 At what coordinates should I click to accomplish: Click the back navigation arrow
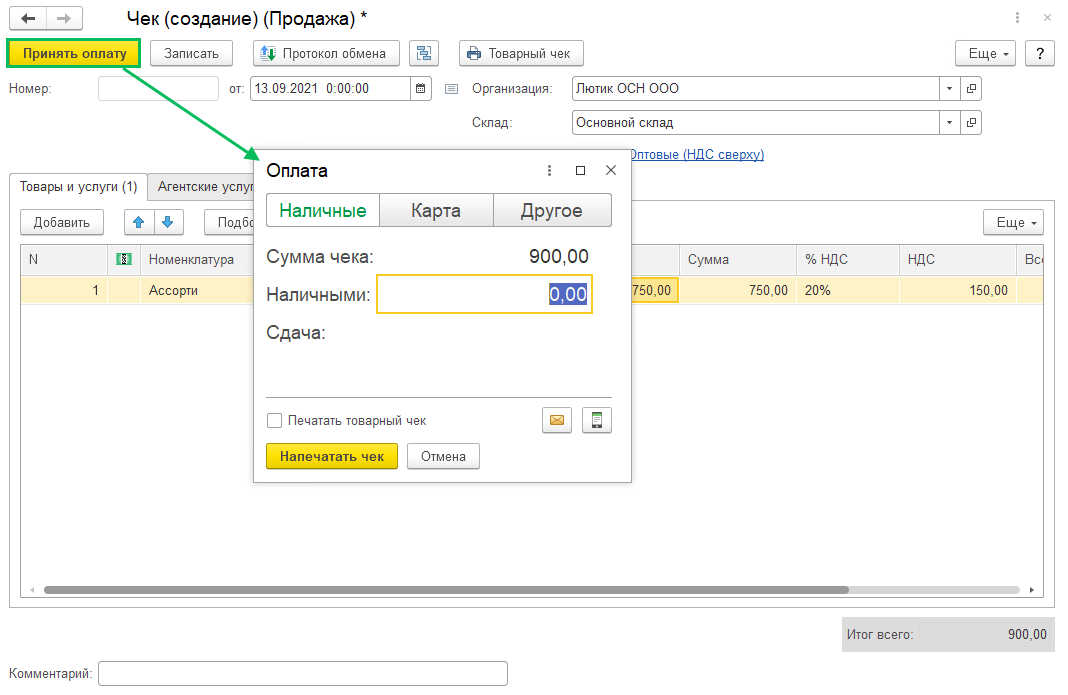pos(28,19)
